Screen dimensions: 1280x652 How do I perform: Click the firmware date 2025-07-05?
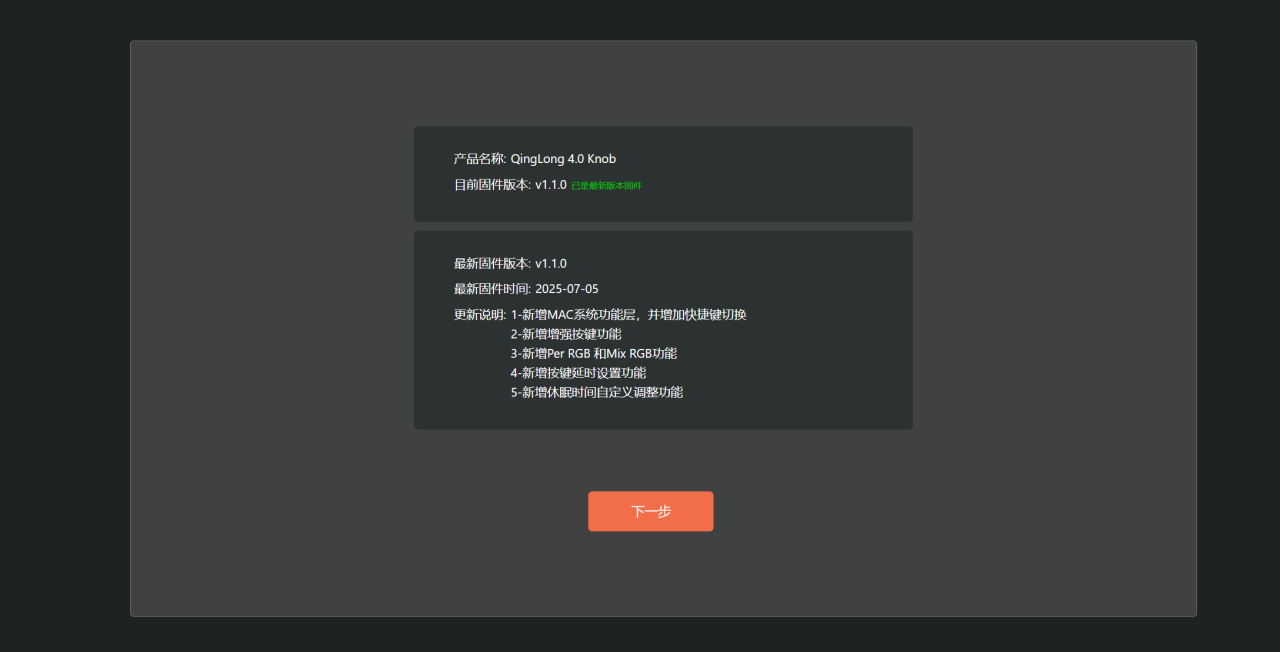567,289
